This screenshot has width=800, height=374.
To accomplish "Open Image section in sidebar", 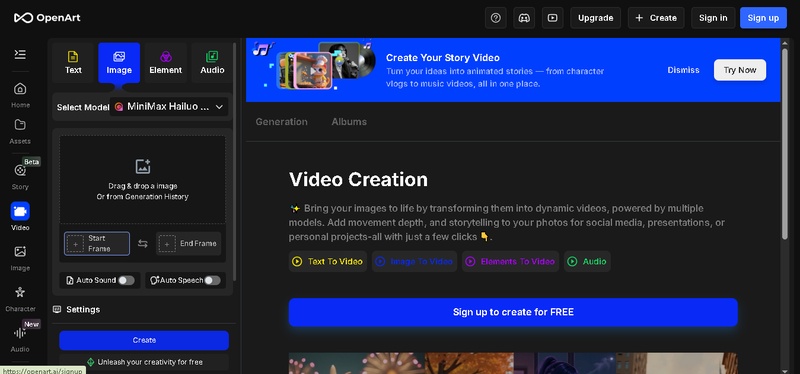I will point(20,258).
